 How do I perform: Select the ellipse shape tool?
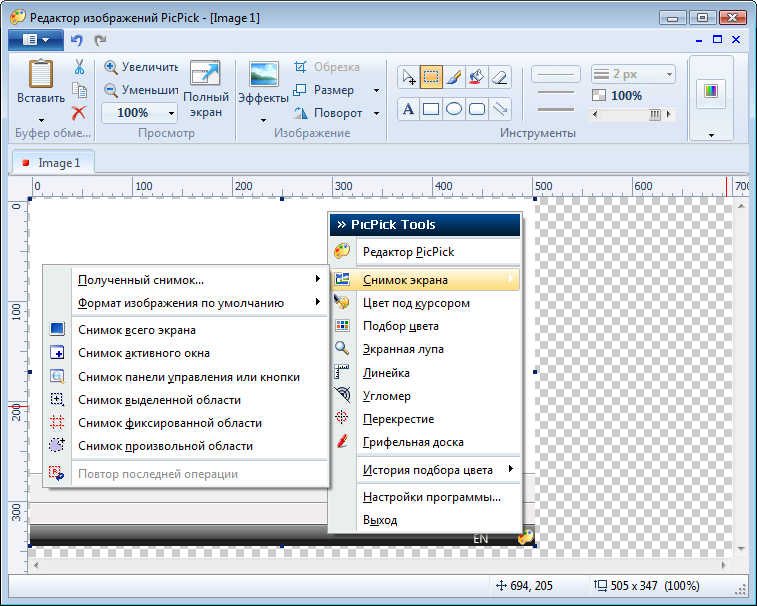[x=454, y=109]
